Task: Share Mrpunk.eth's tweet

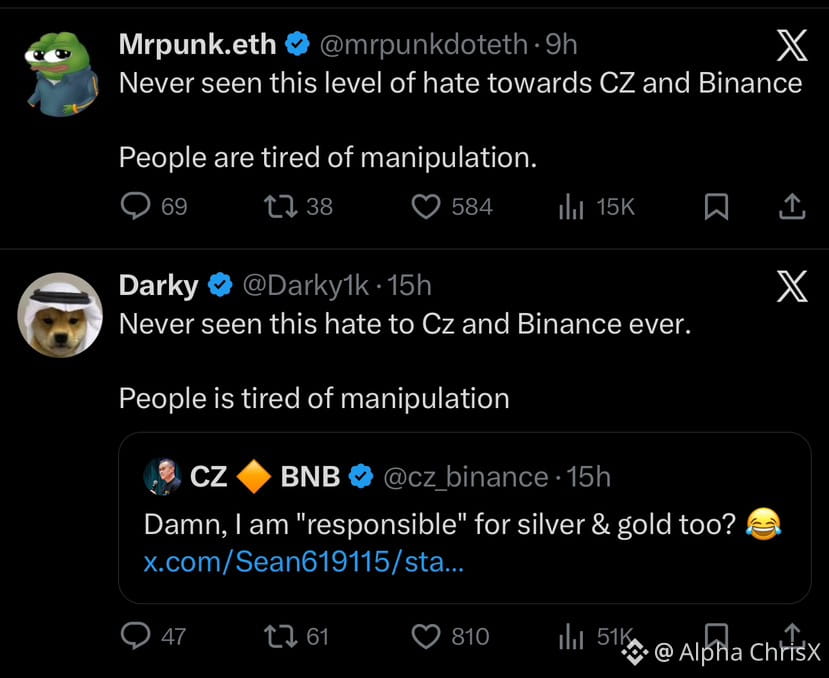Action: coord(791,207)
